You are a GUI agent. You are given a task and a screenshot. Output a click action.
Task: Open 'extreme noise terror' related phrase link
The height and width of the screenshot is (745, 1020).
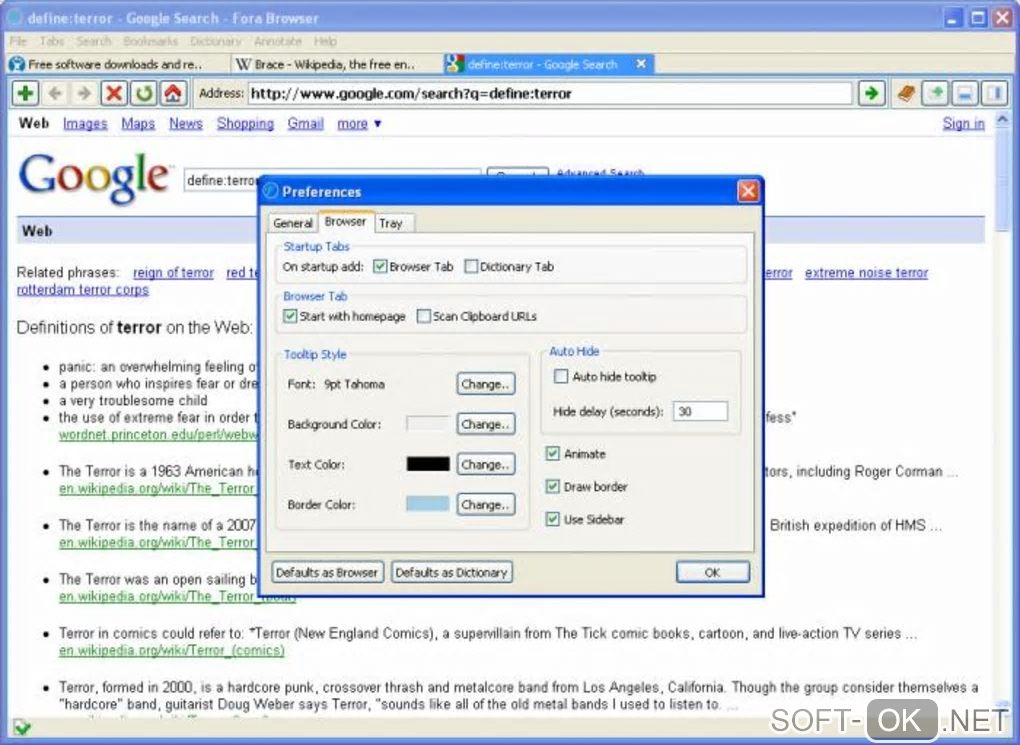866,273
